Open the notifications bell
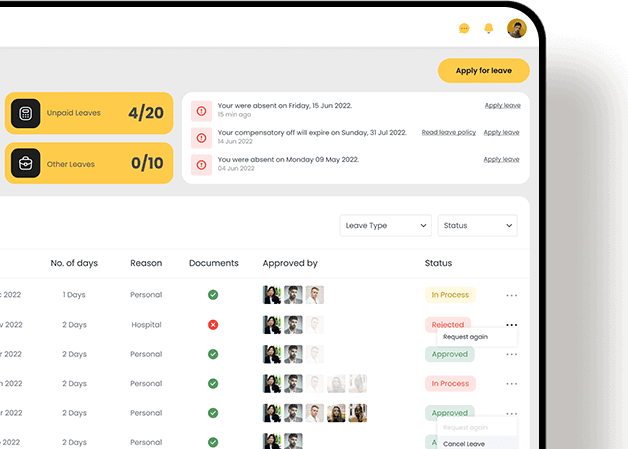628x449 pixels. [489, 29]
